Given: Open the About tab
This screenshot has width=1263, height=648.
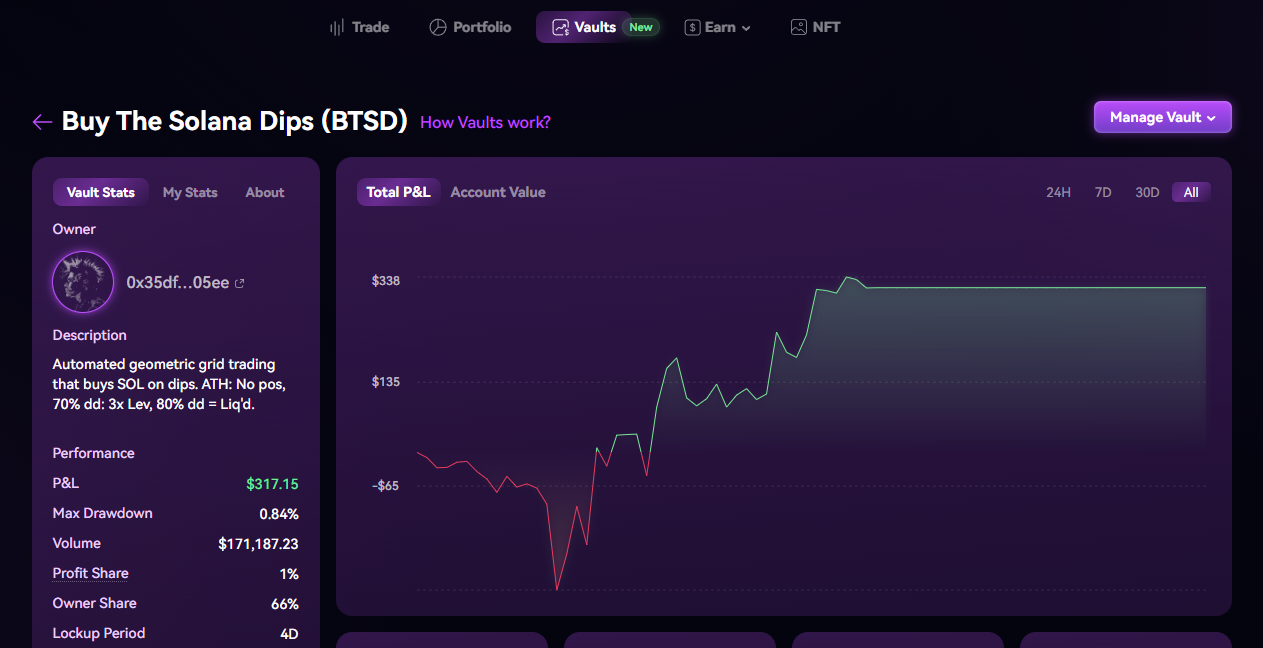Looking at the screenshot, I should pyautogui.click(x=265, y=192).
